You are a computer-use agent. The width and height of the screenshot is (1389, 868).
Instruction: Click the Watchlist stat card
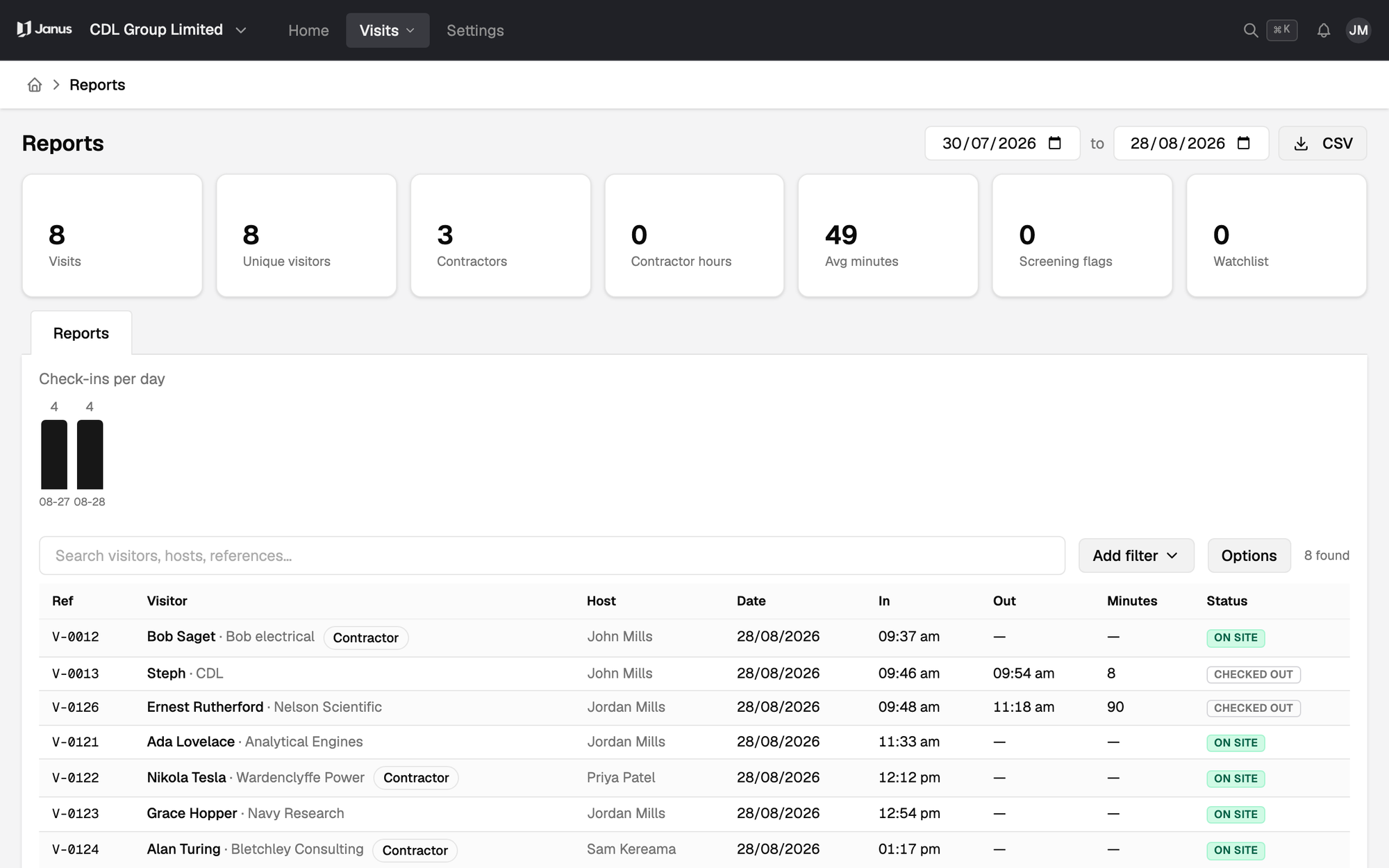(1276, 235)
